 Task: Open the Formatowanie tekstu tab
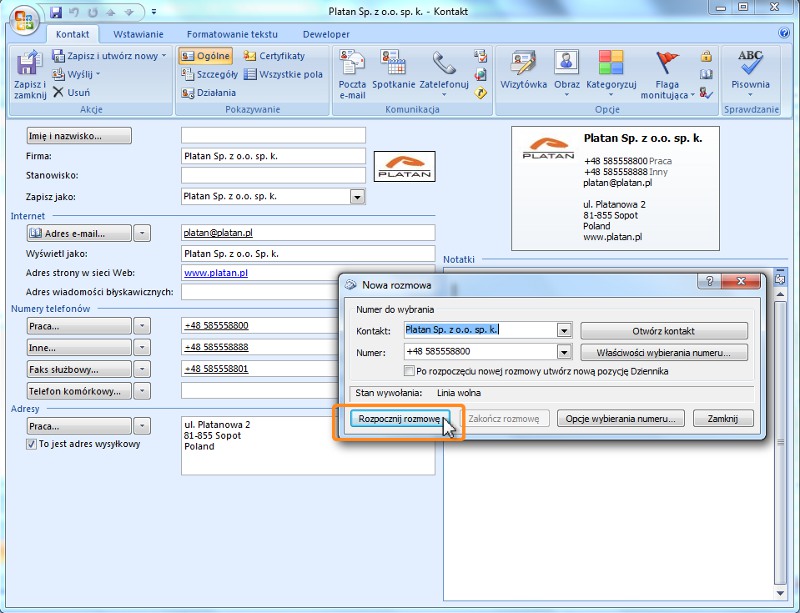pos(232,34)
